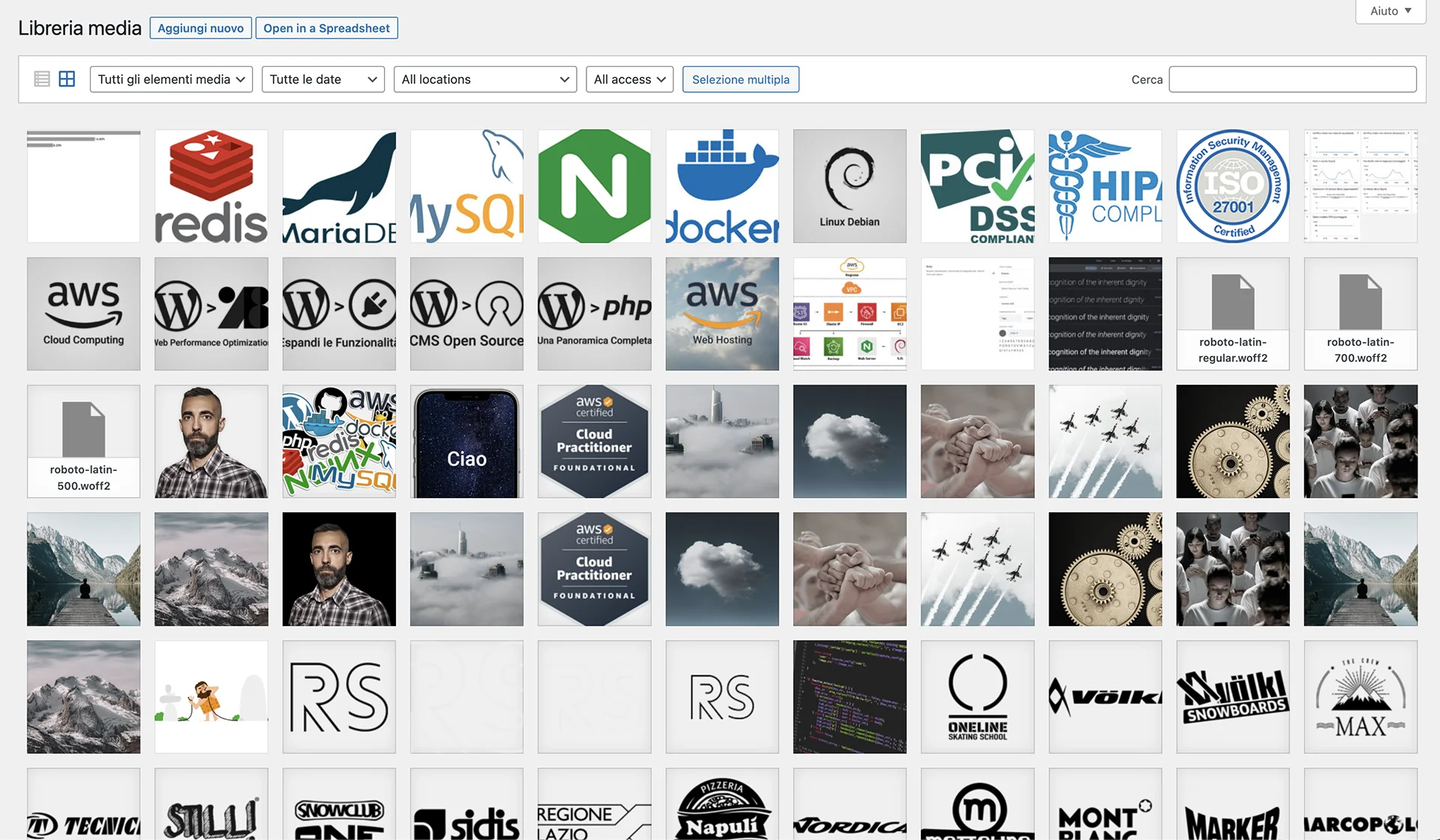
Task: Open the phone mockup 'Ciao' image
Action: (x=466, y=441)
